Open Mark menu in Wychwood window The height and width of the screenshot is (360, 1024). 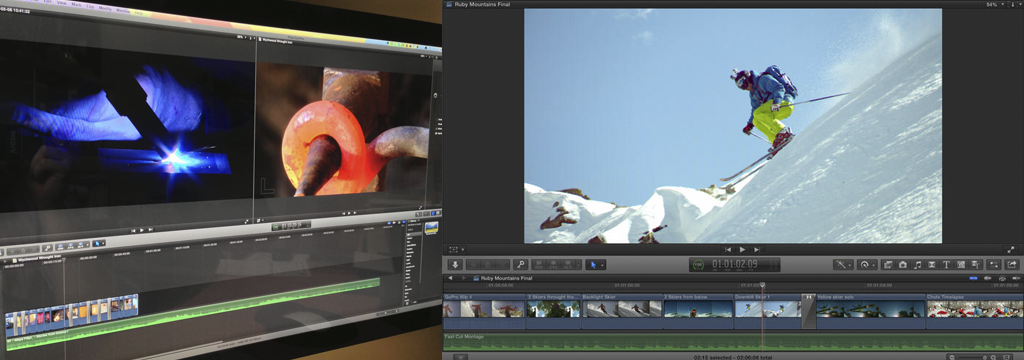[76, 5]
